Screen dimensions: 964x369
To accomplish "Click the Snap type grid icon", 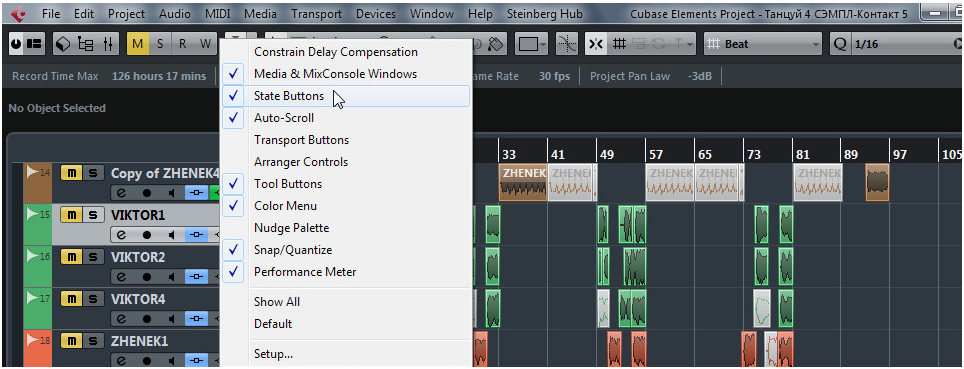I will click(x=620, y=44).
